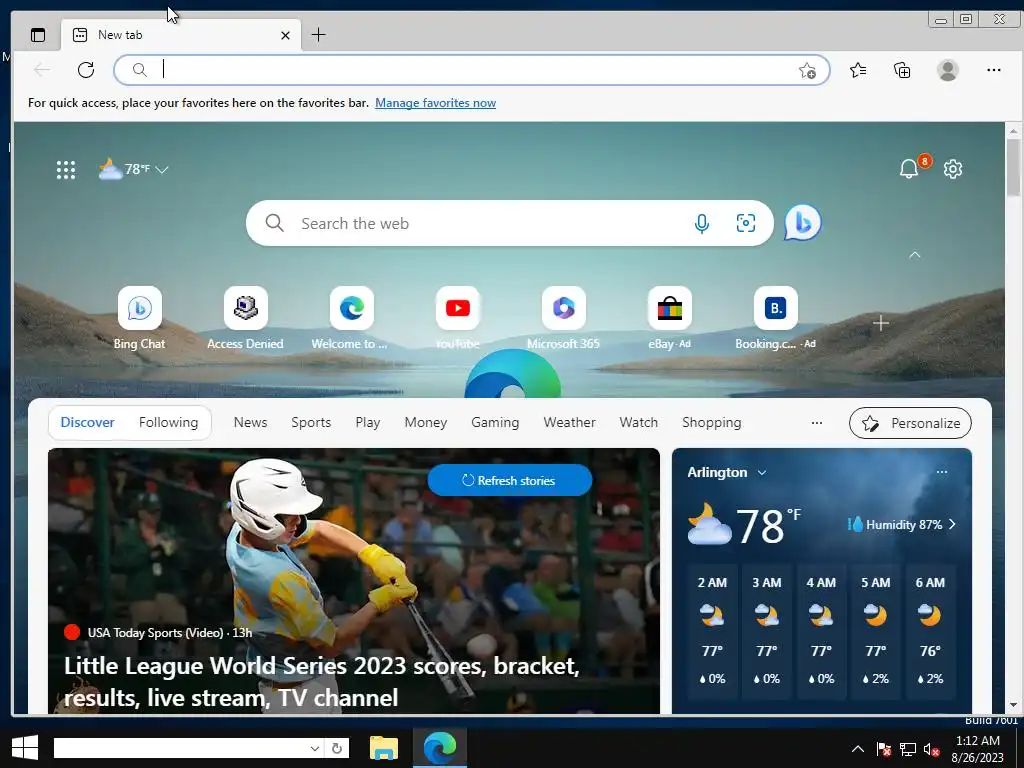Switch to the Following feed tab

168,423
